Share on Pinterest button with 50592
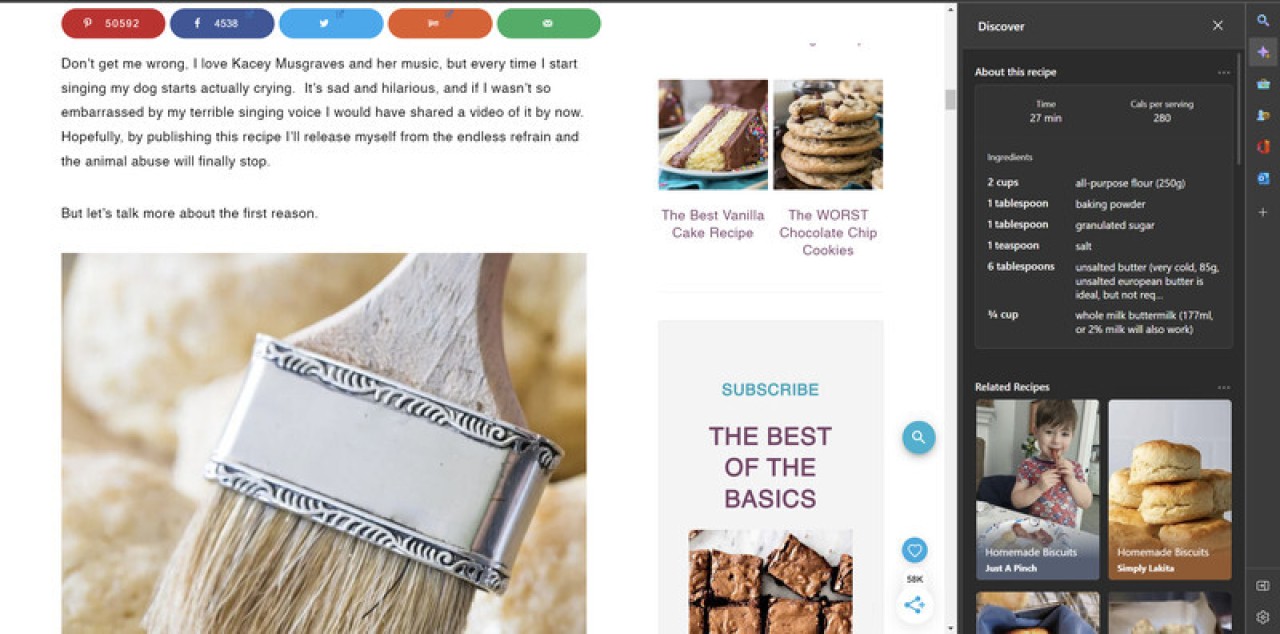The image size is (1280, 634). (x=113, y=23)
